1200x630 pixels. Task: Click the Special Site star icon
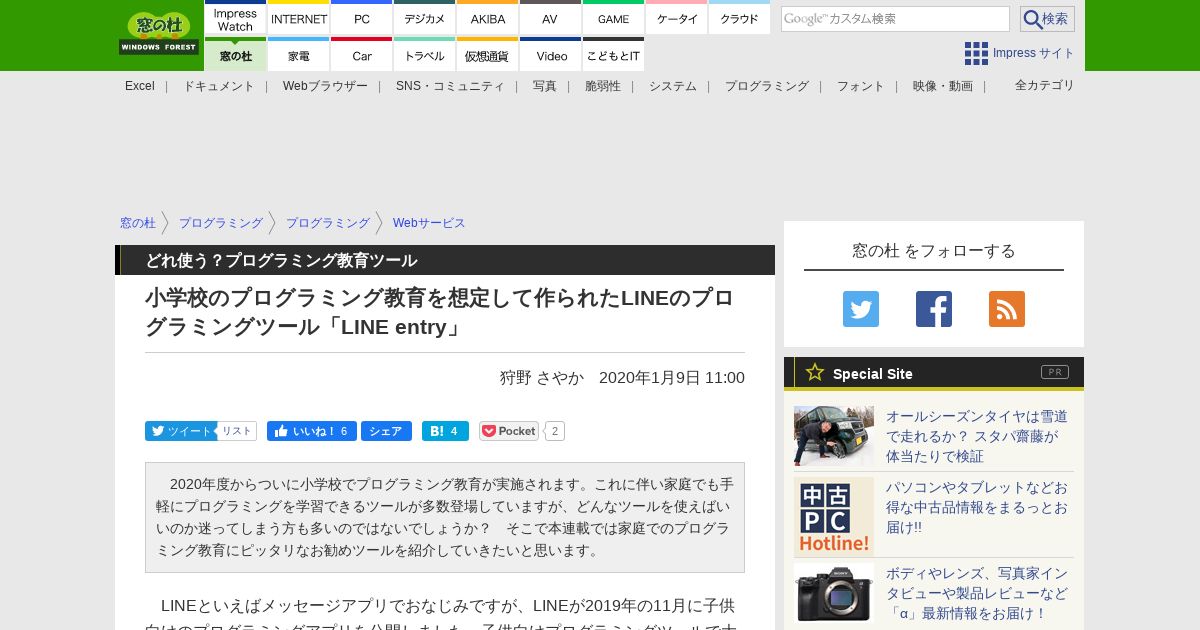pos(815,373)
